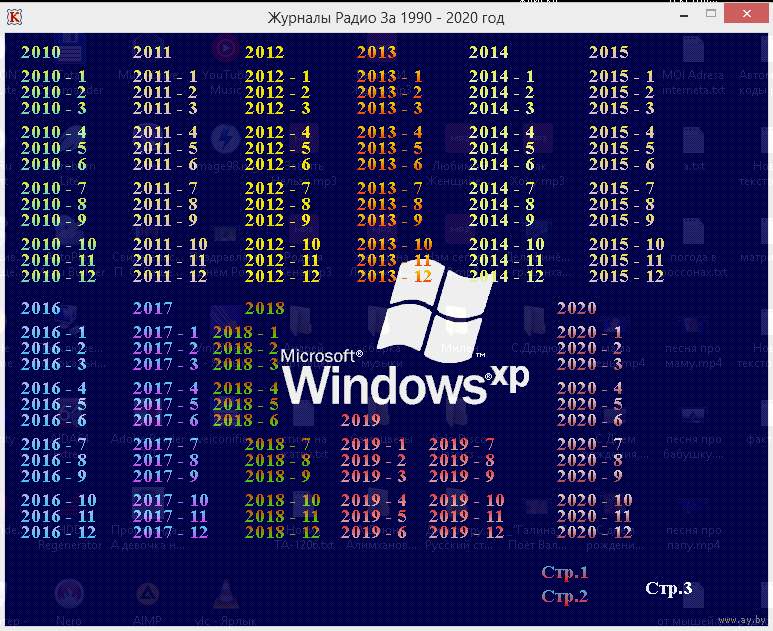Select the 2018 year heading

[265, 309]
